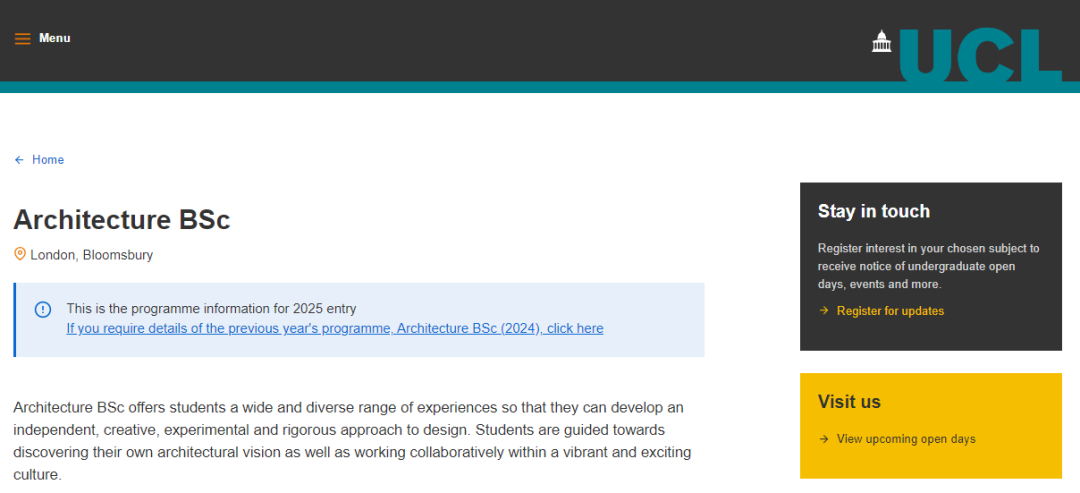Click the arrow before View upcoming open days
This screenshot has height=493, width=1080.
pyautogui.click(x=824, y=439)
